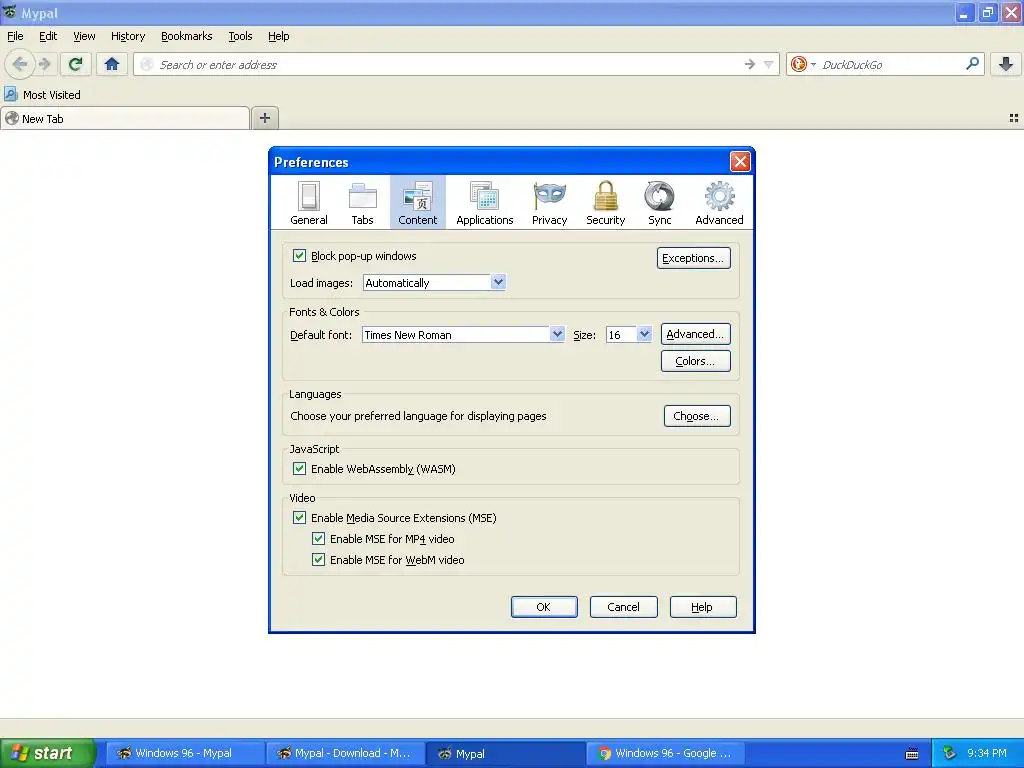
Task: Open the Advanced gear pane
Action: 719,202
